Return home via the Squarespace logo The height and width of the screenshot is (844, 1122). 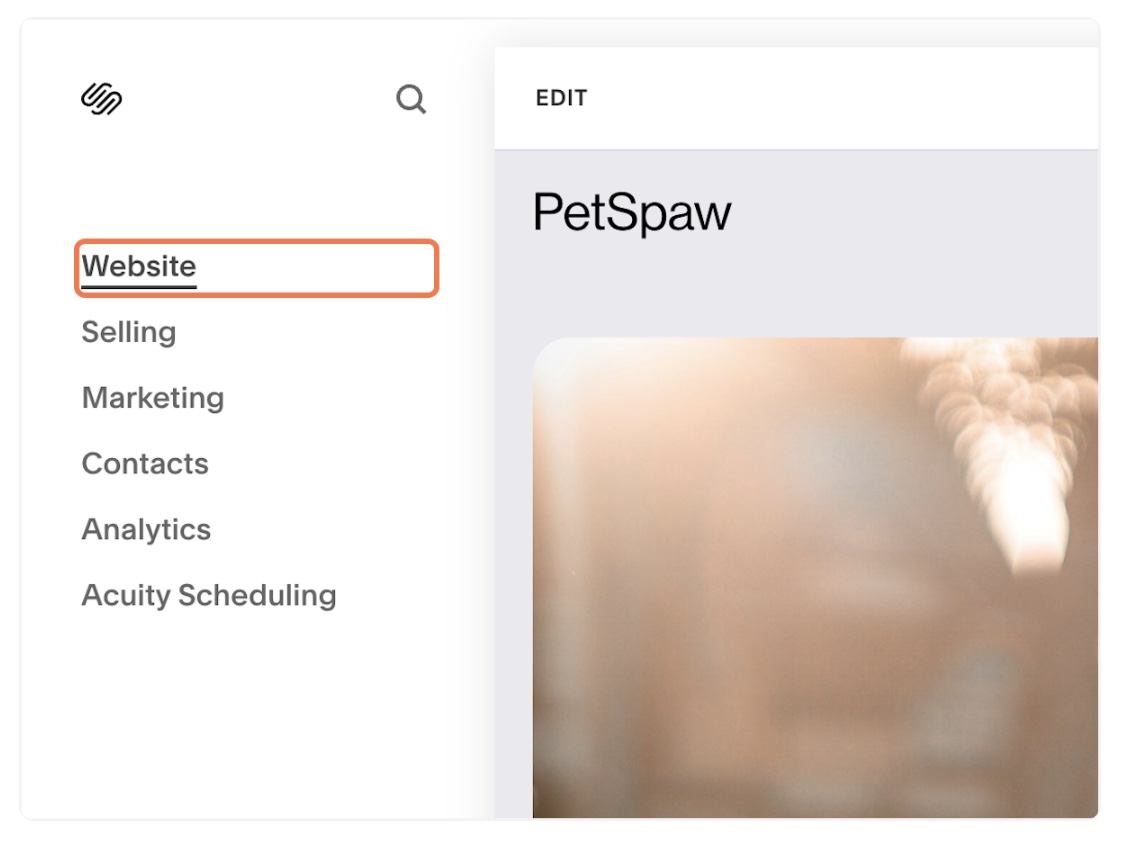102,99
